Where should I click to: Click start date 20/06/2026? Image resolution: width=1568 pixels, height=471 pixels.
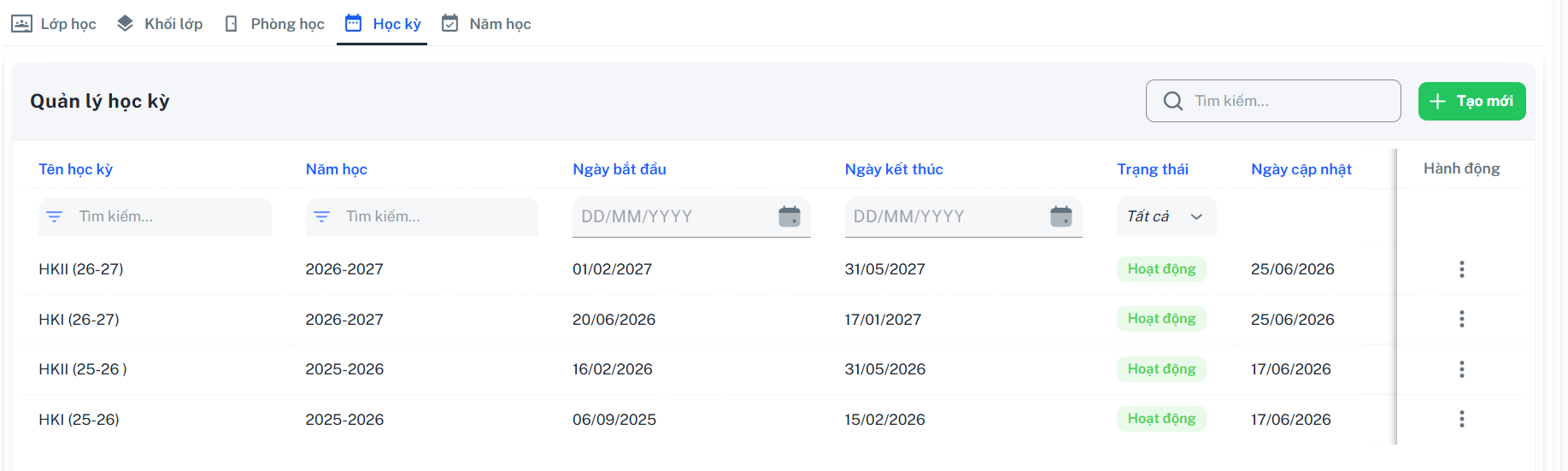(x=614, y=320)
